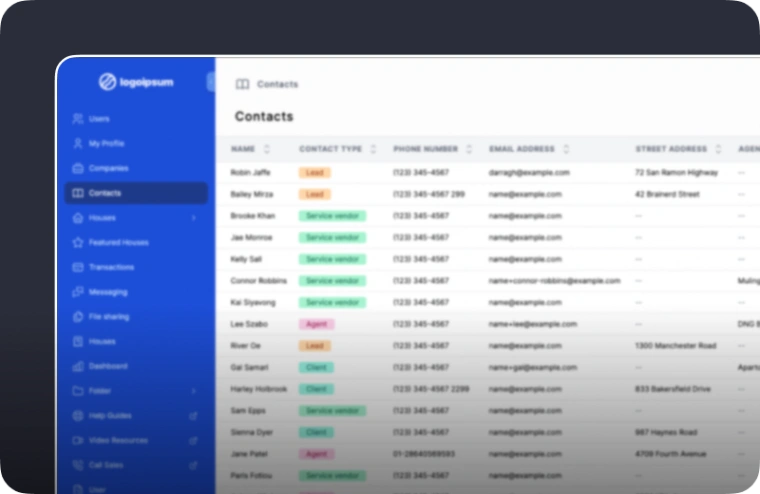
Task: Open File sharing via its sidebar icon
Action: [x=78, y=317]
